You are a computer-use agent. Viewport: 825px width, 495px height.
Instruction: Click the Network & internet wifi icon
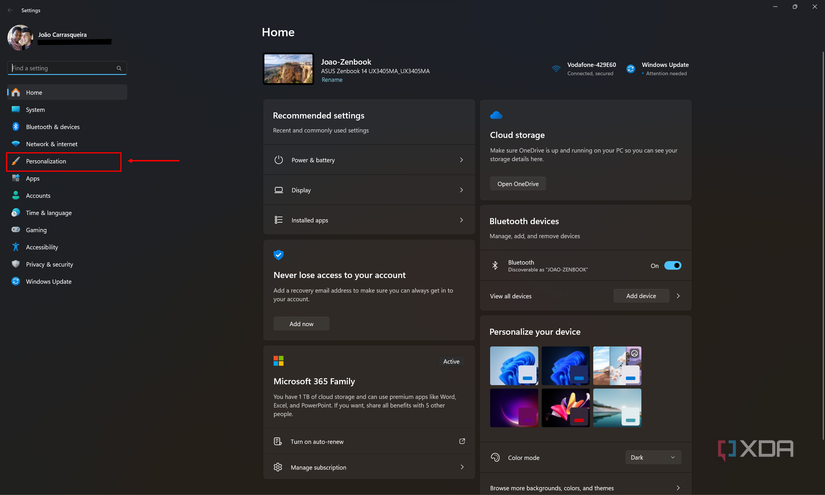click(x=16, y=144)
